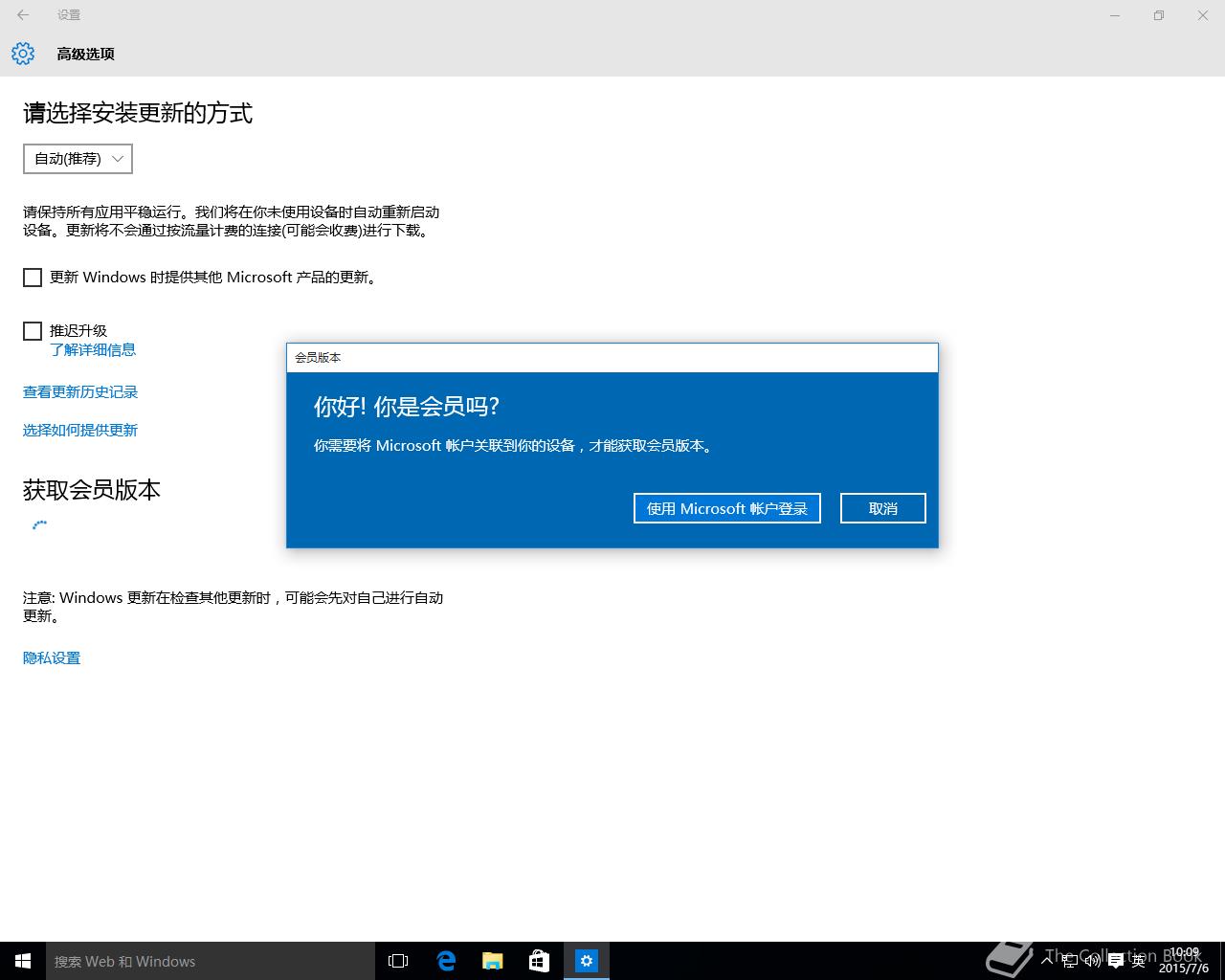
Task: Click the taskbar clock showing 2015/7/6
Action: click(1184, 961)
